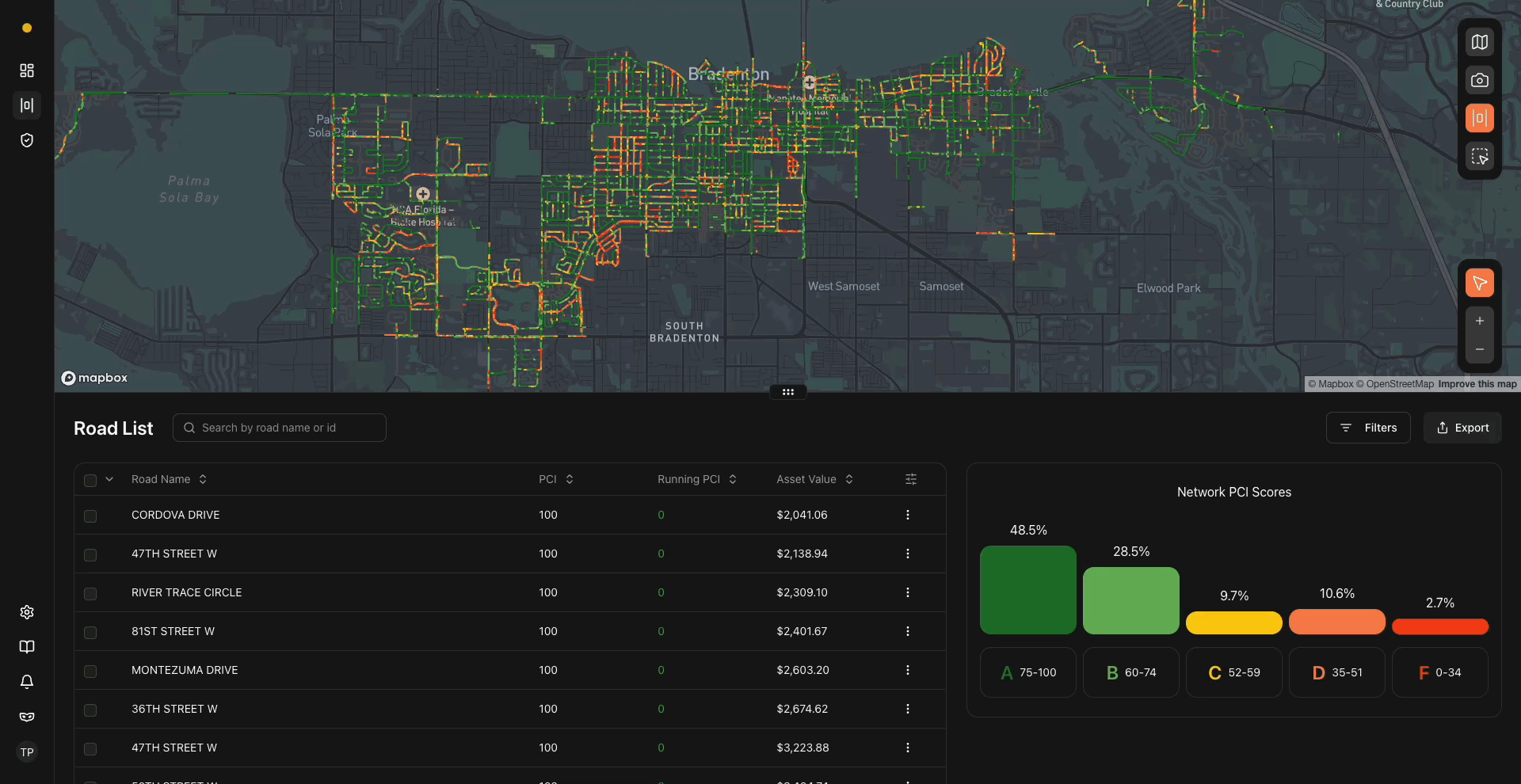Image resolution: width=1521 pixels, height=784 pixels.
Task: Open the map style icon on map toolbar
Action: click(x=1479, y=42)
